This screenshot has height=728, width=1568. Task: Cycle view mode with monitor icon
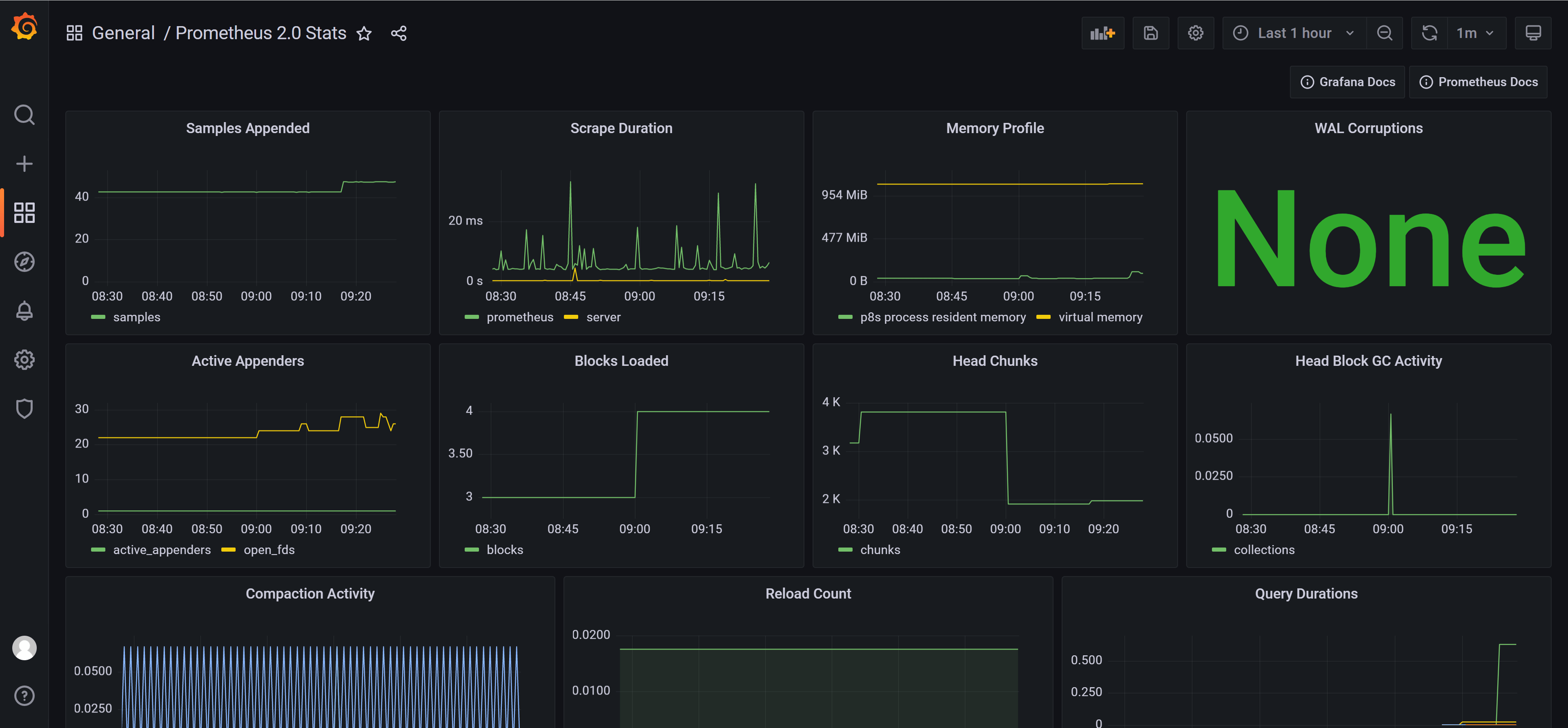1533,33
